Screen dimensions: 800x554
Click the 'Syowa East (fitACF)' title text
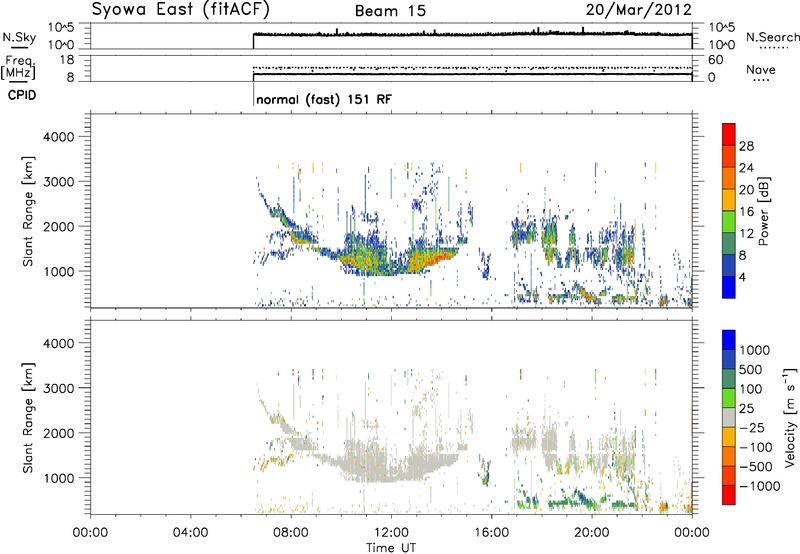(x=181, y=10)
